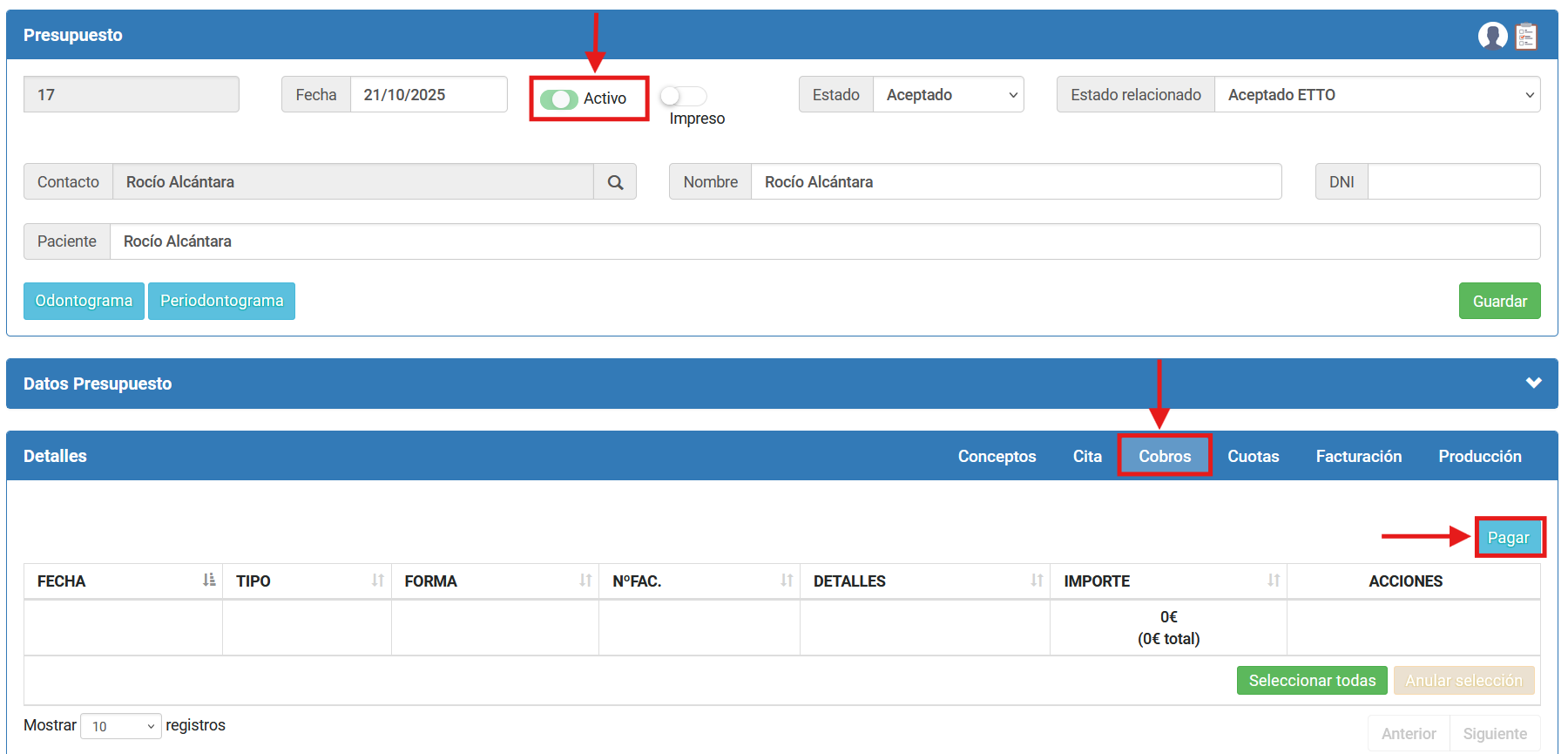Open the Facturación tab

coord(1358,456)
